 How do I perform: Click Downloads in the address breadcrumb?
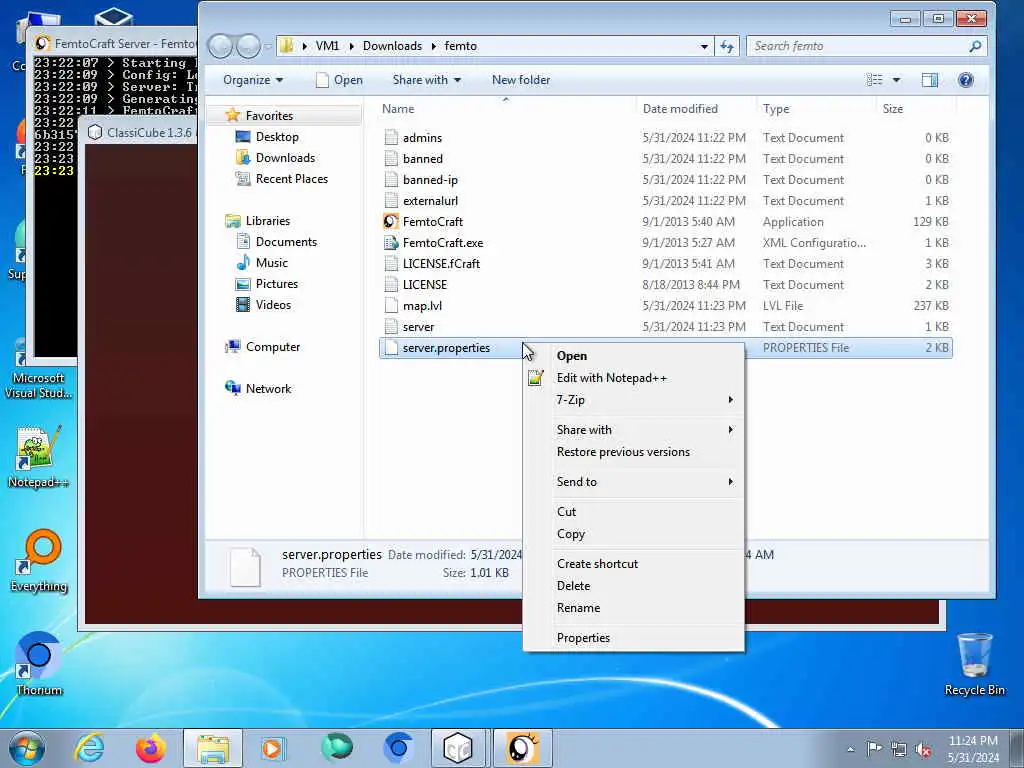[392, 46]
